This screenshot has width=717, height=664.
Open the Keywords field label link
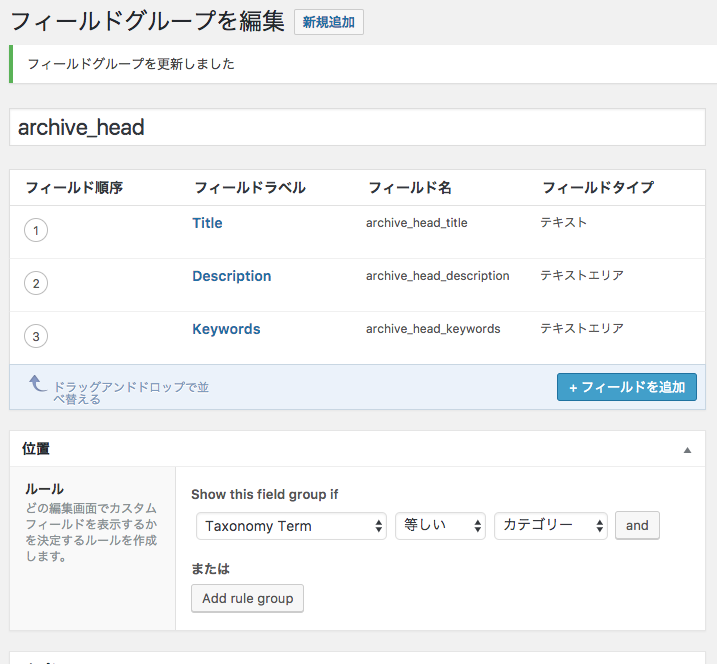226,329
